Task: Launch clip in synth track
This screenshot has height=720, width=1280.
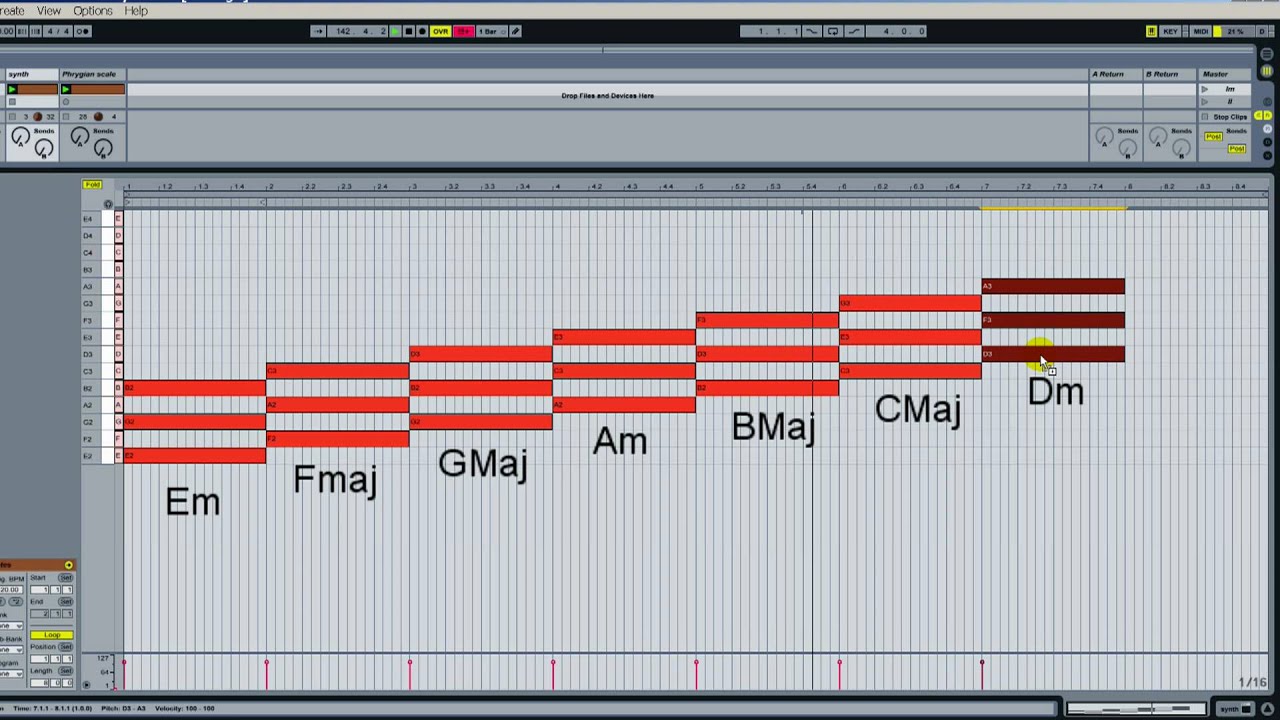Action: coord(12,90)
